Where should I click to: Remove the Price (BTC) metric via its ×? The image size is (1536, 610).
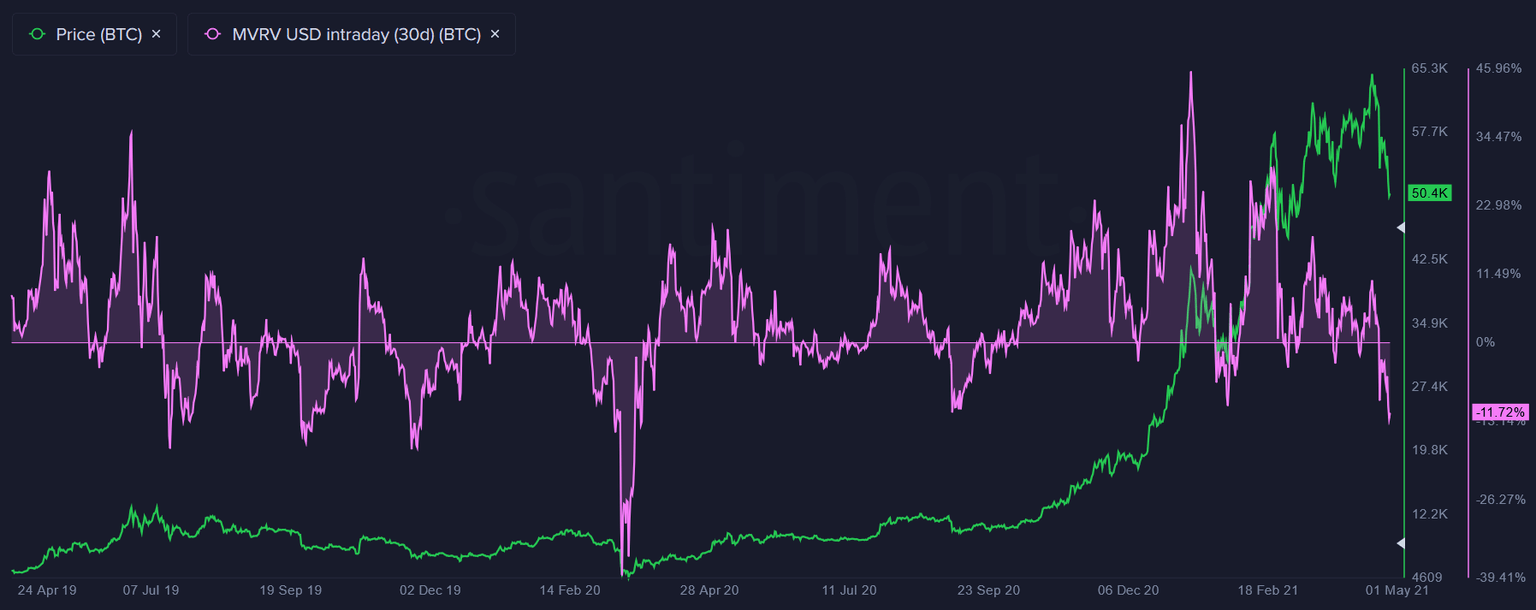point(156,33)
